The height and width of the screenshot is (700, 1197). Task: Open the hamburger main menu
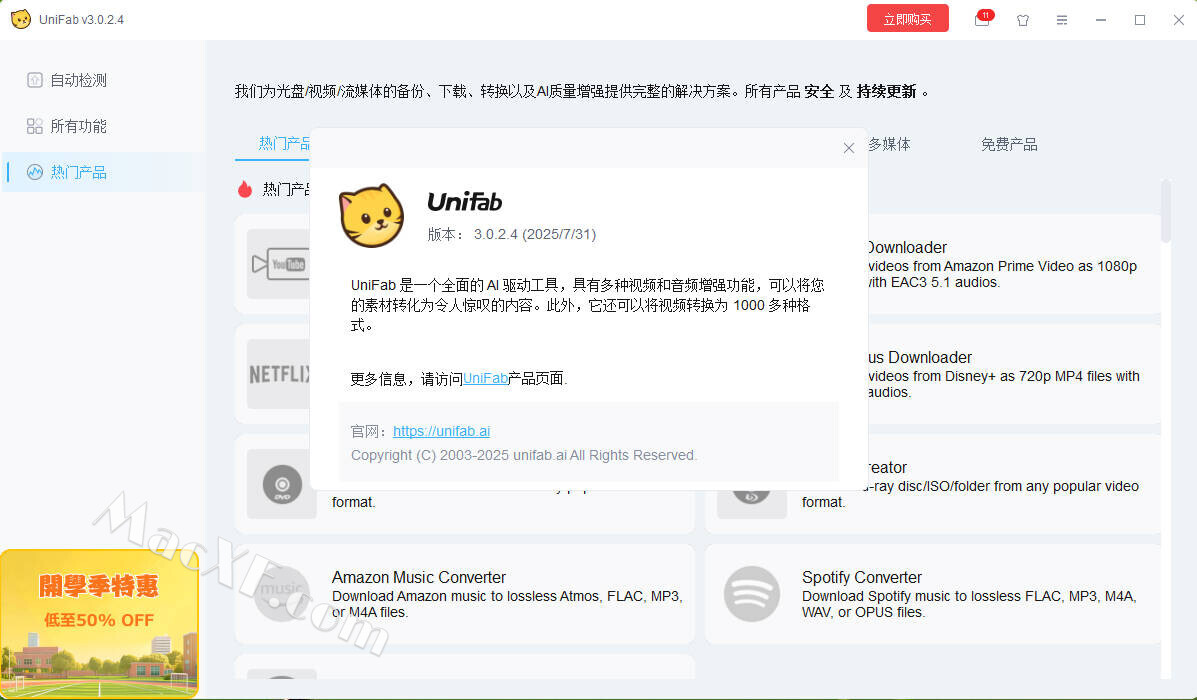coord(1062,20)
